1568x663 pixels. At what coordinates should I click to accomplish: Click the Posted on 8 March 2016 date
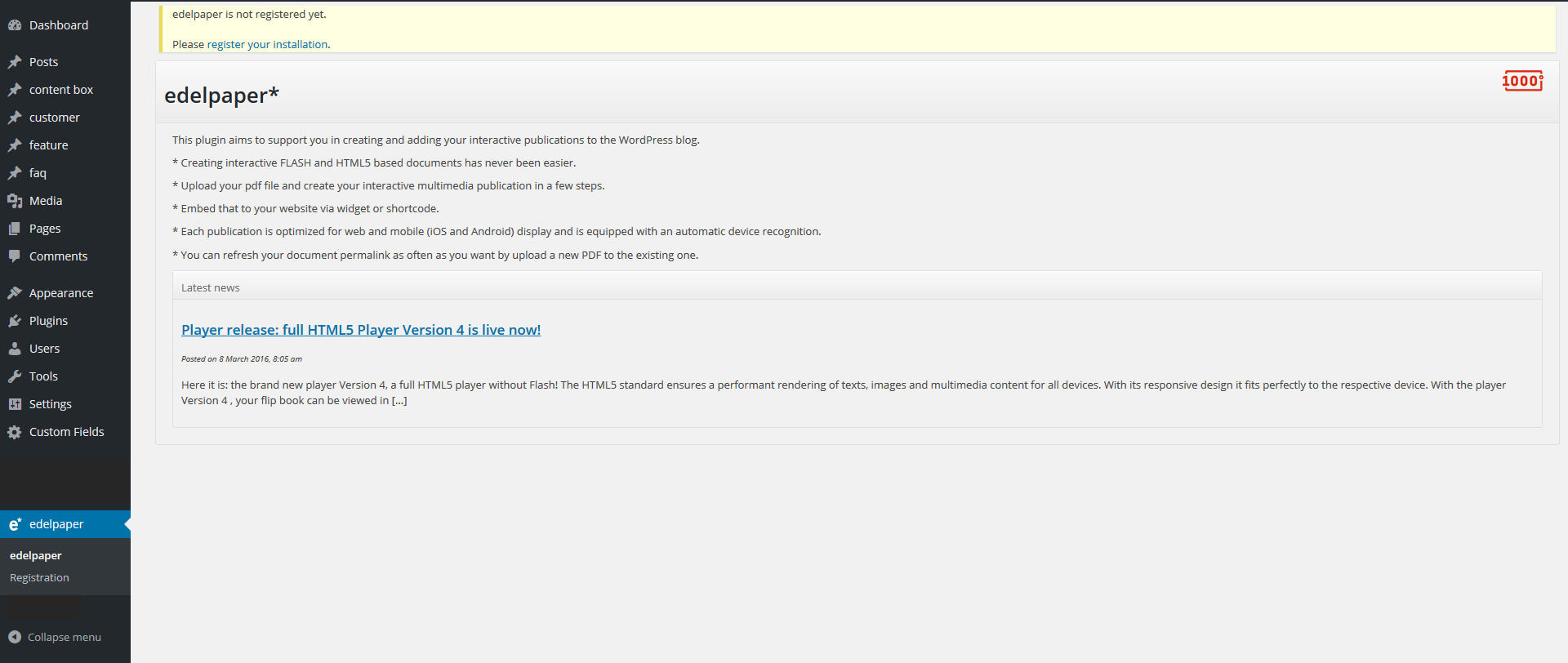[x=242, y=358]
